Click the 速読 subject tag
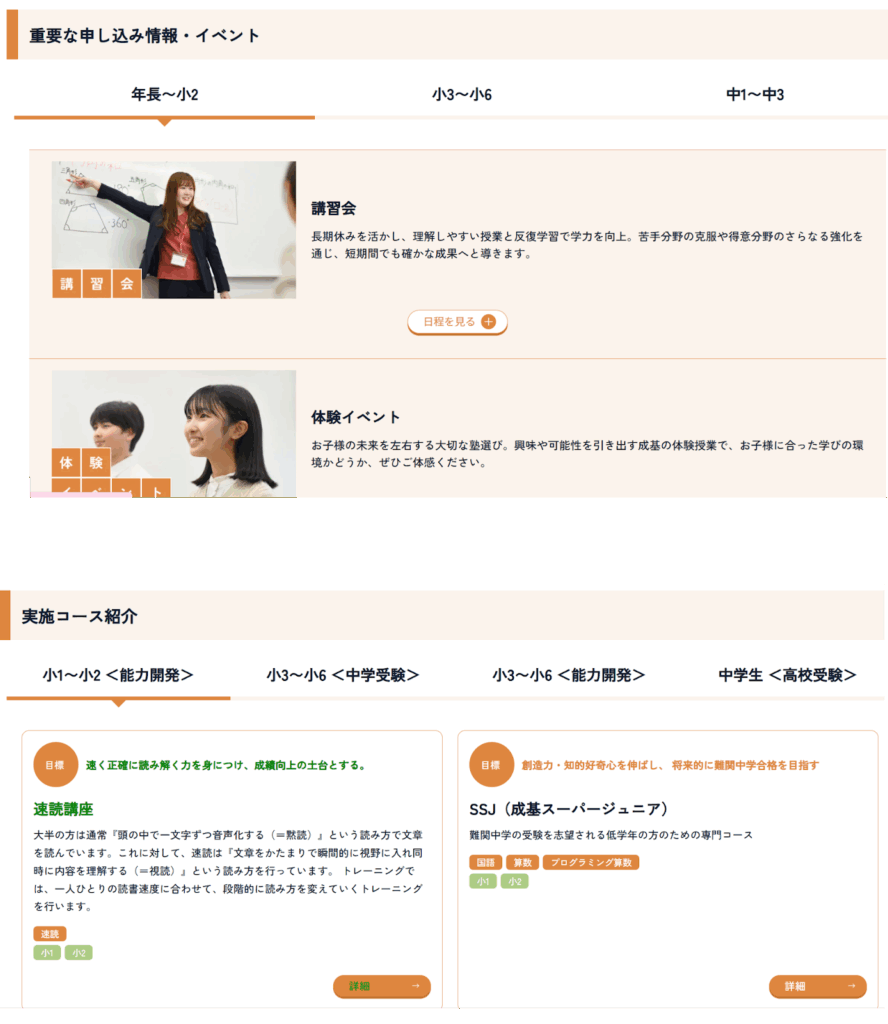 pos(50,933)
